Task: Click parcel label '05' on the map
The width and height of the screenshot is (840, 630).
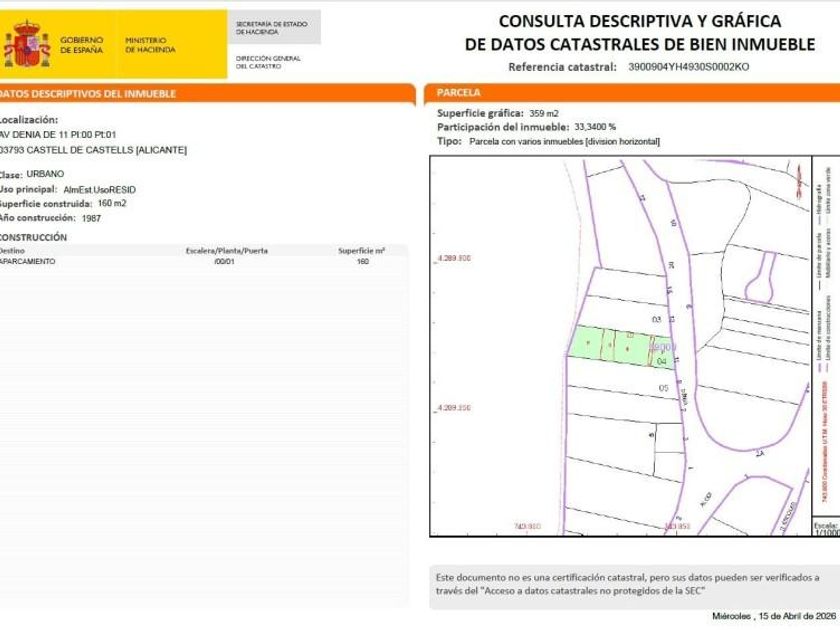Action: [664, 388]
